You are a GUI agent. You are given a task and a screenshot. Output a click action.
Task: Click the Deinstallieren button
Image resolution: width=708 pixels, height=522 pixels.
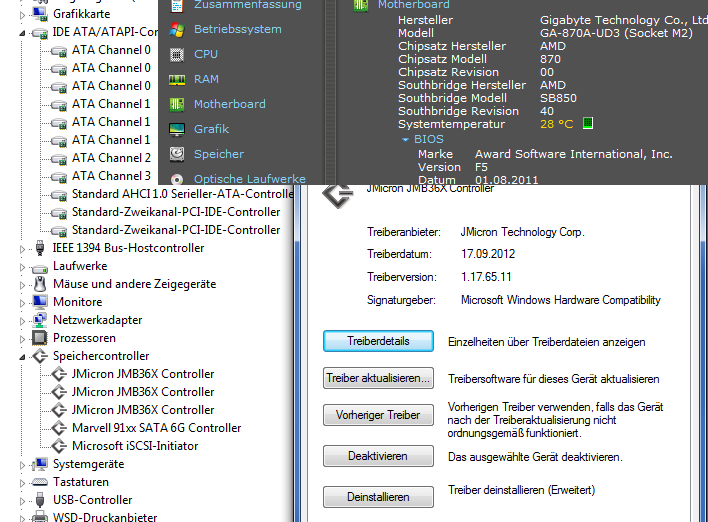[x=378, y=497]
